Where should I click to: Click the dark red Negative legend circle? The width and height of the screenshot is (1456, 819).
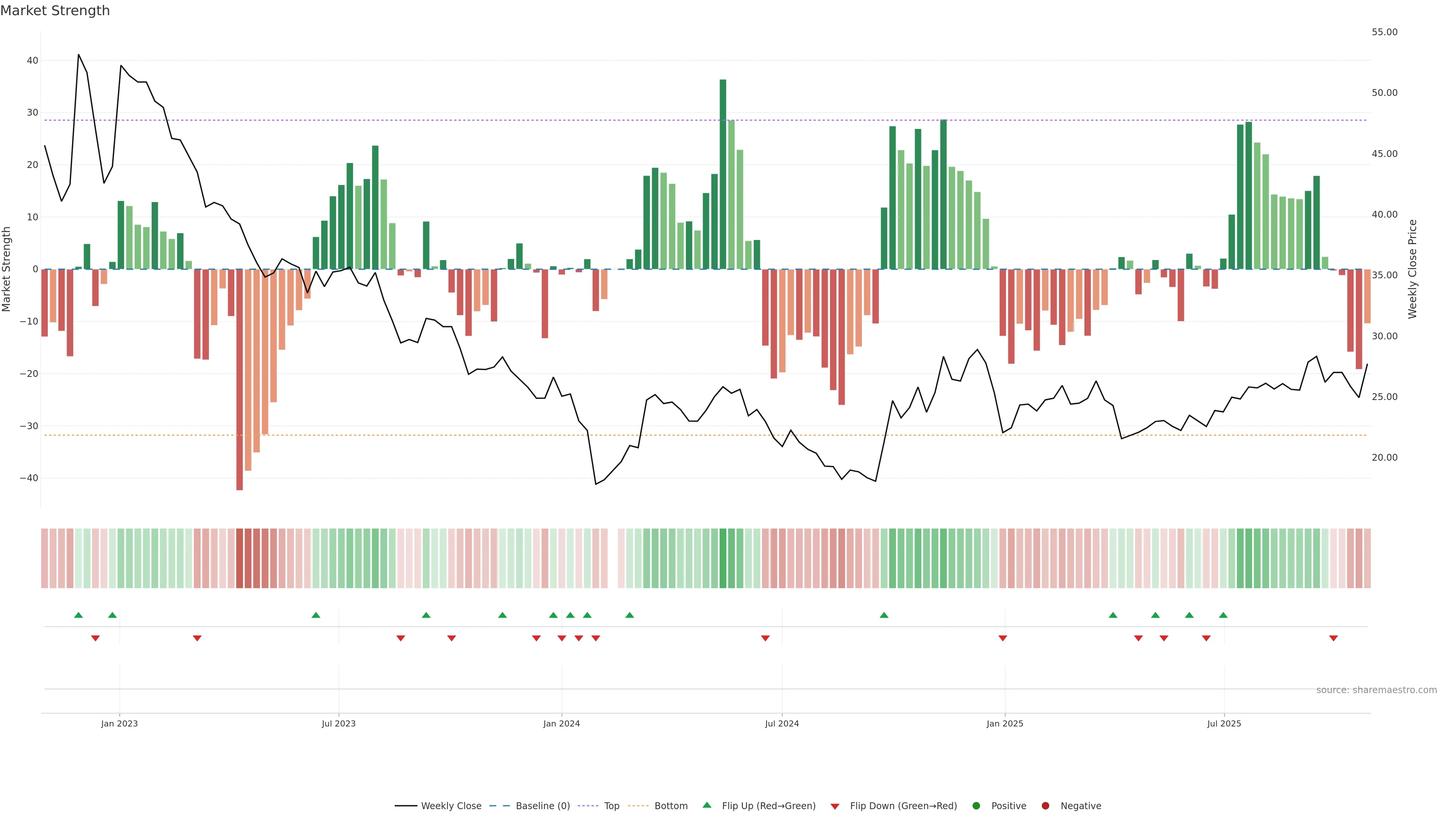point(1045,805)
